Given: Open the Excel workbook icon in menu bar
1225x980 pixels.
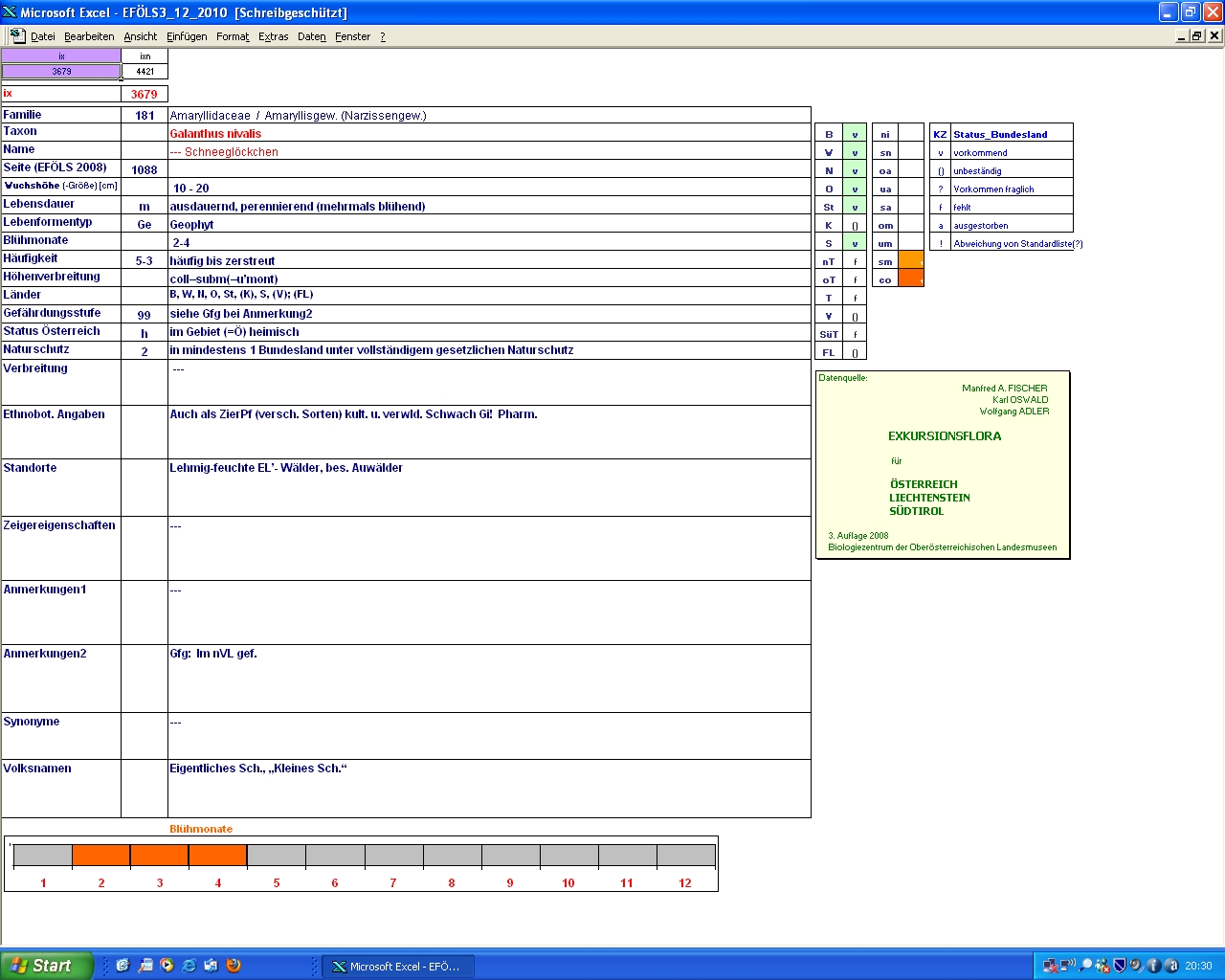Looking at the screenshot, I should click(x=17, y=35).
